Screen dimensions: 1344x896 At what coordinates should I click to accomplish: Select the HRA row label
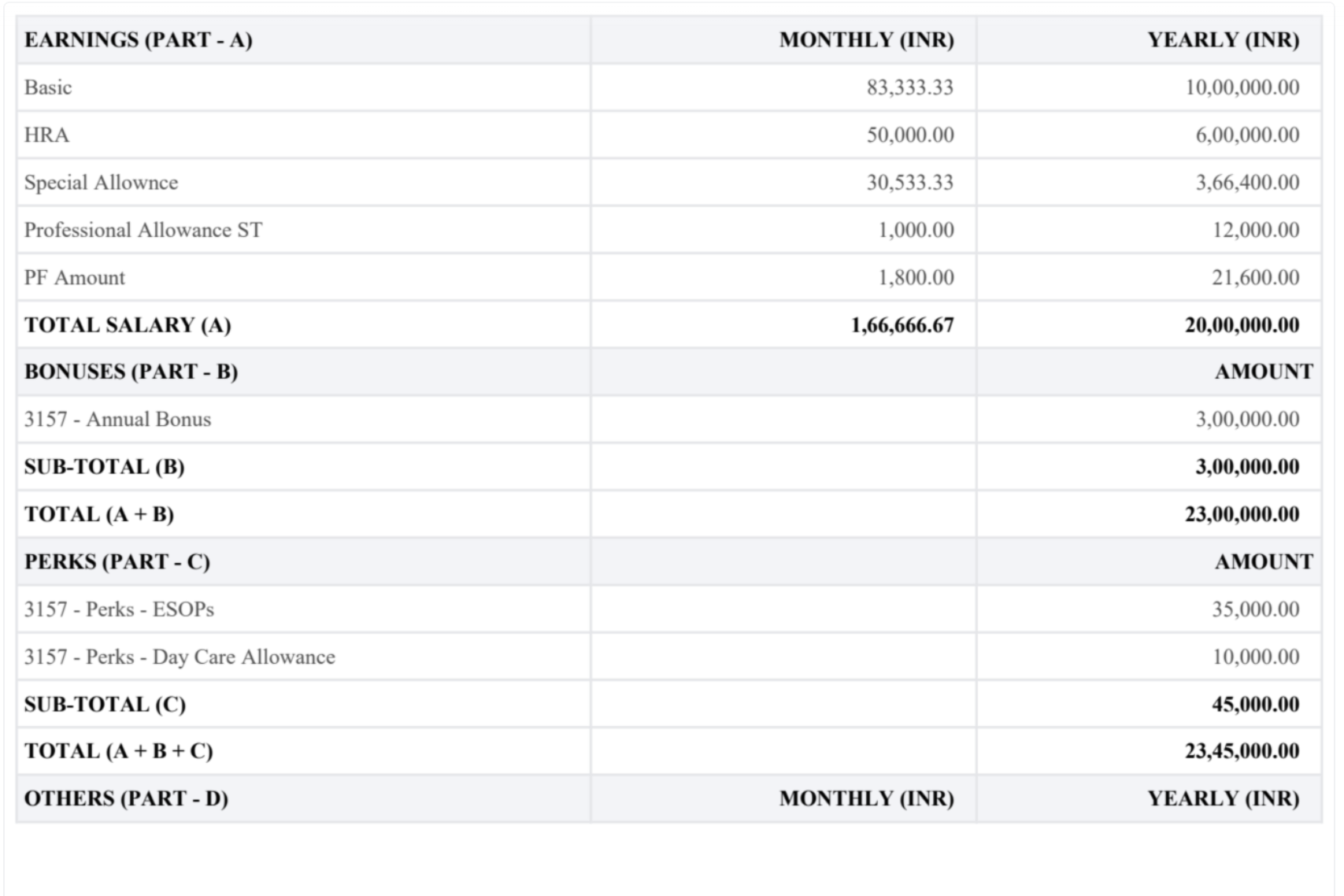(47, 135)
